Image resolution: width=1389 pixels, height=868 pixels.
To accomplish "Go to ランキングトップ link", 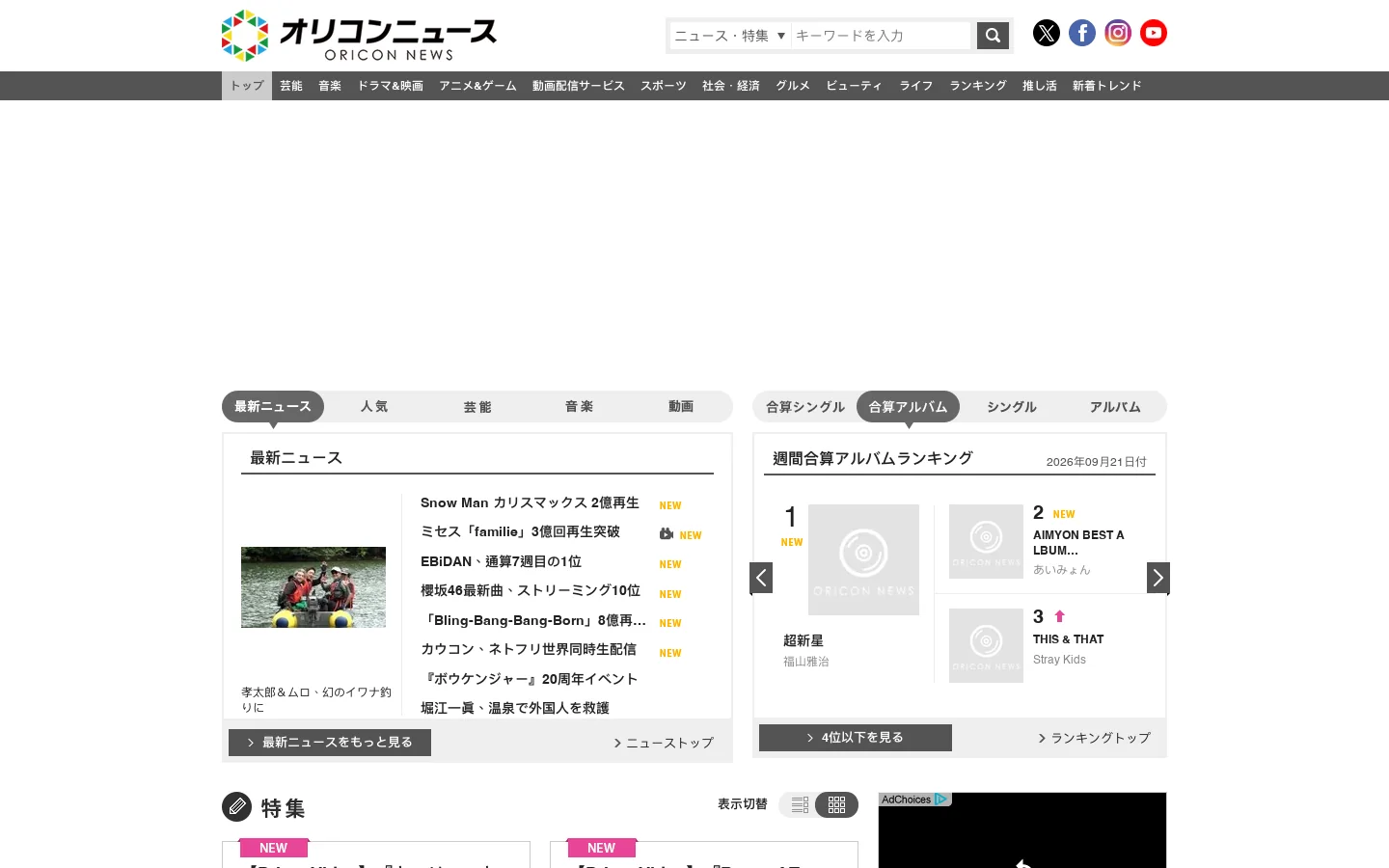I will tap(1095, 738).
